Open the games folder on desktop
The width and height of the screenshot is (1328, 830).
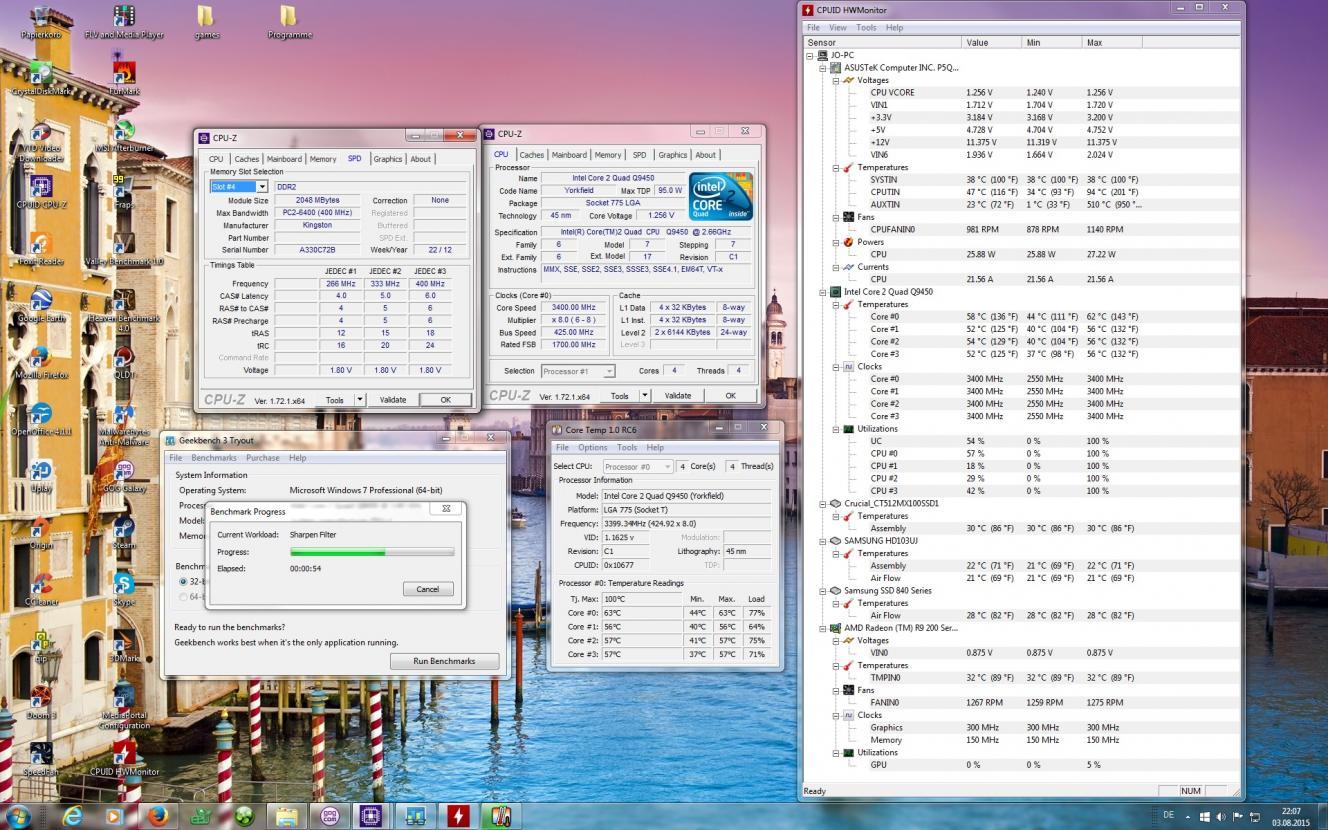(206, 18)
